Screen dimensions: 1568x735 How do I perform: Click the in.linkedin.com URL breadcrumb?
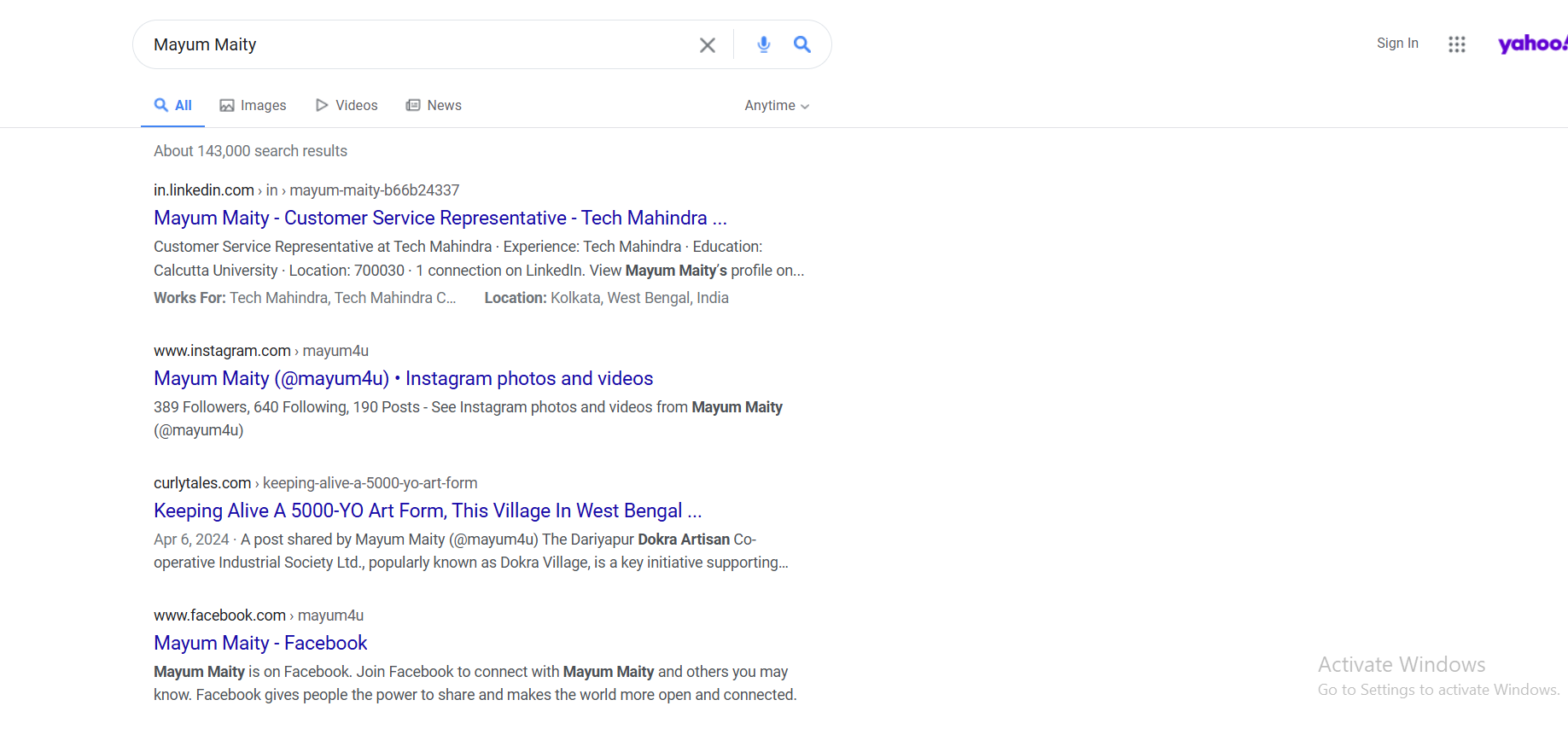(204, 190)
